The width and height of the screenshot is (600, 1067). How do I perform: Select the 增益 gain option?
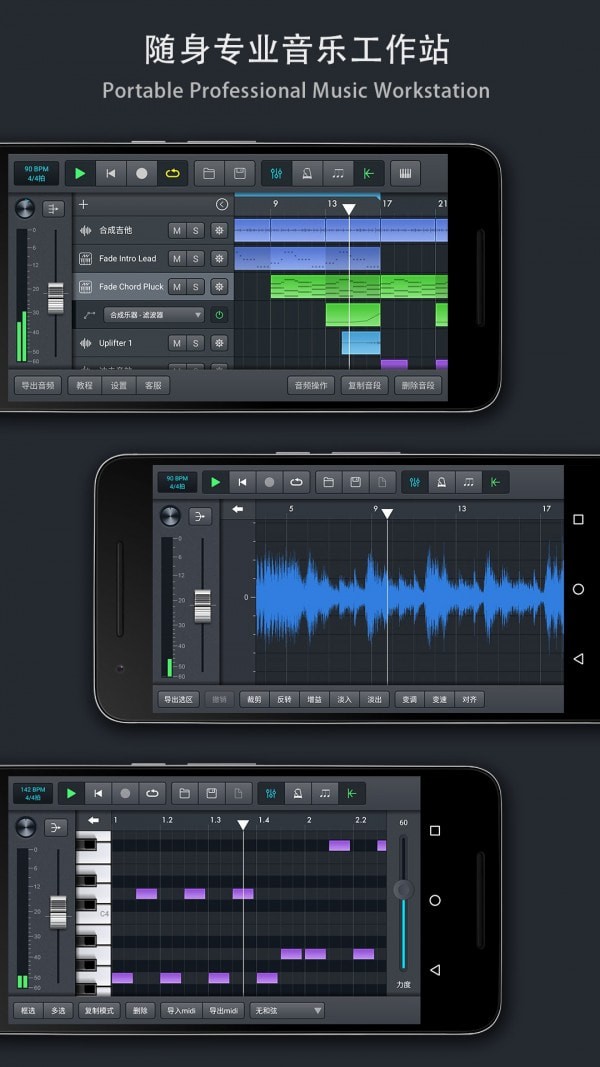click(314, 699)
